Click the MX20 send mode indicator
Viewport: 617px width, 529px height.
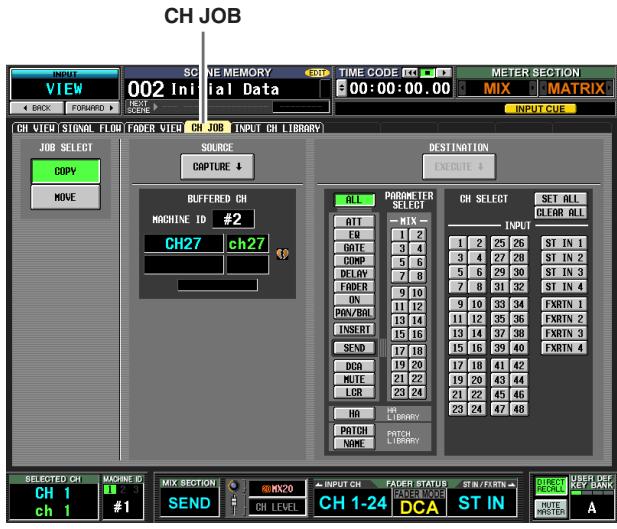[277, 489]
